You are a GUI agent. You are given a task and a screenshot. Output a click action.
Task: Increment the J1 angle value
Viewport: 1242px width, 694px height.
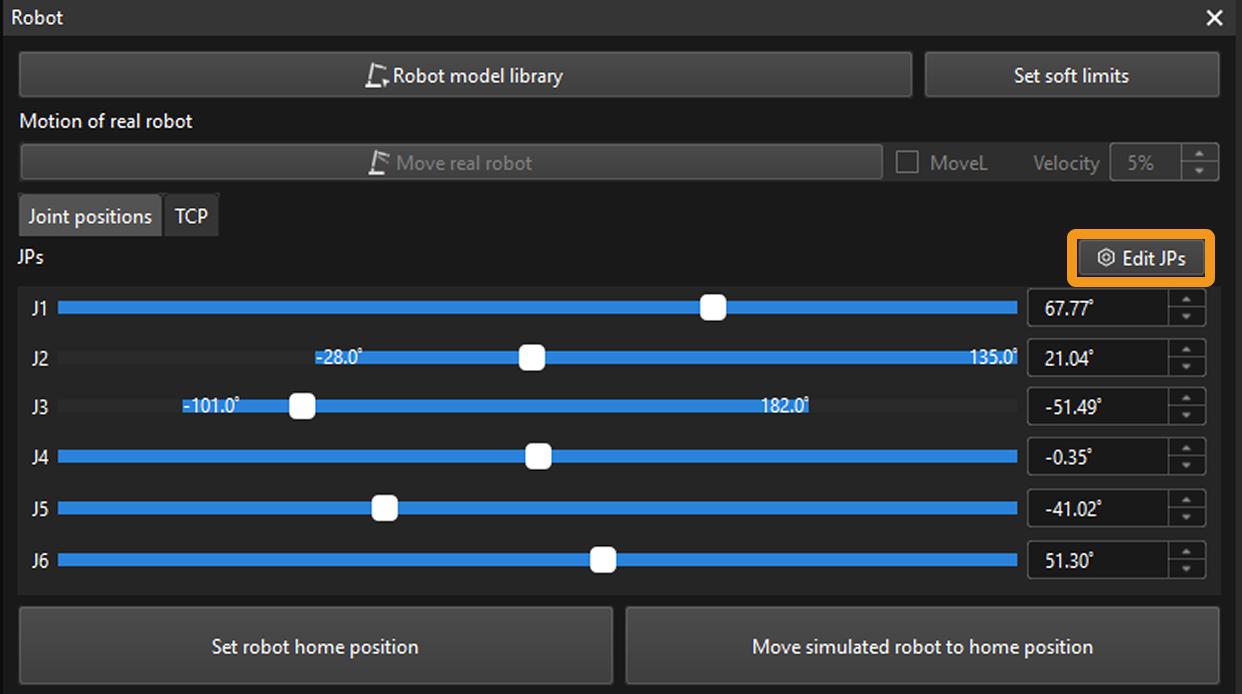pyautogui.click(x=1186, y=300)
